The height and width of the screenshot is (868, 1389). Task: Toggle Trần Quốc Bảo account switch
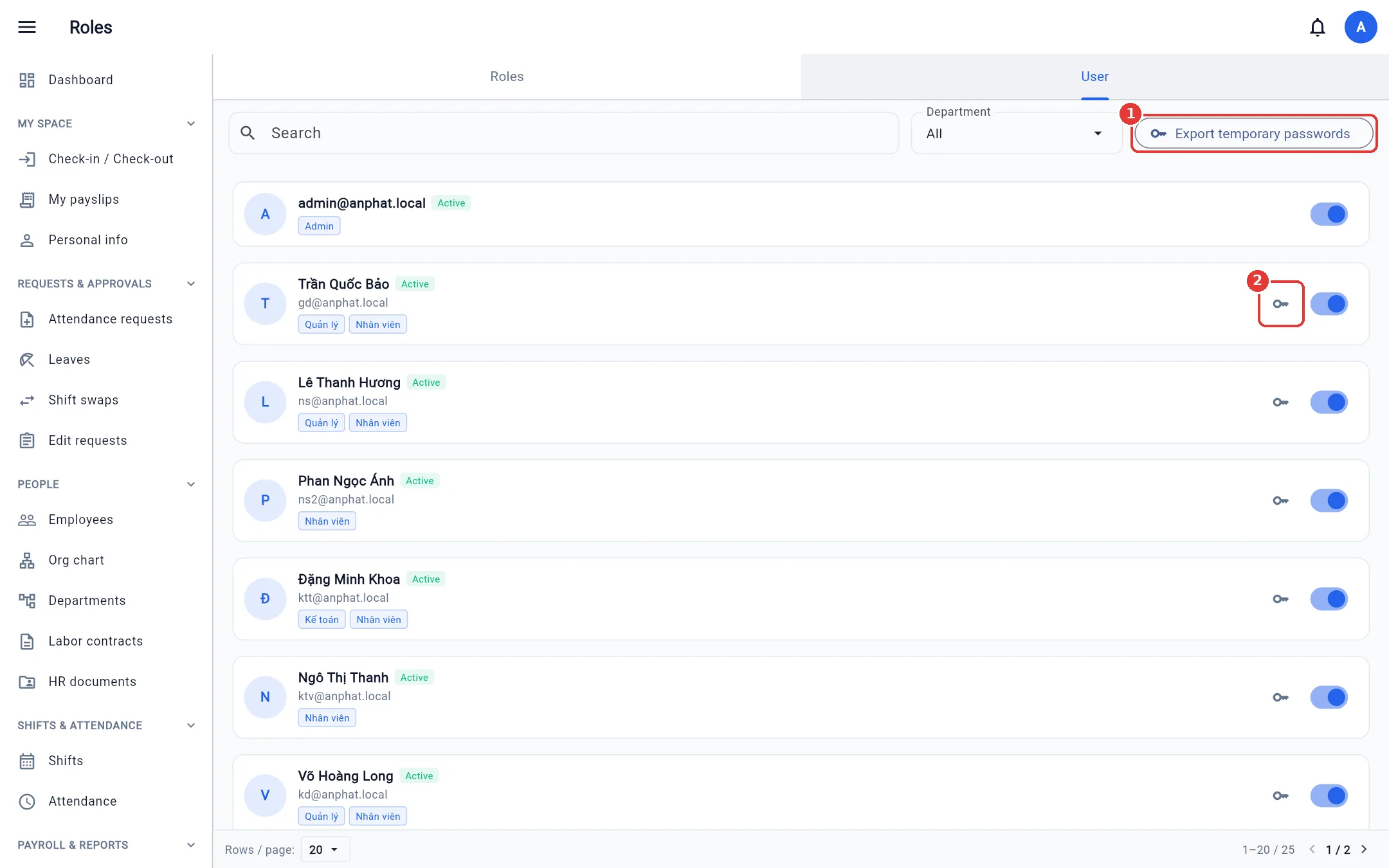coord(1329,303)
